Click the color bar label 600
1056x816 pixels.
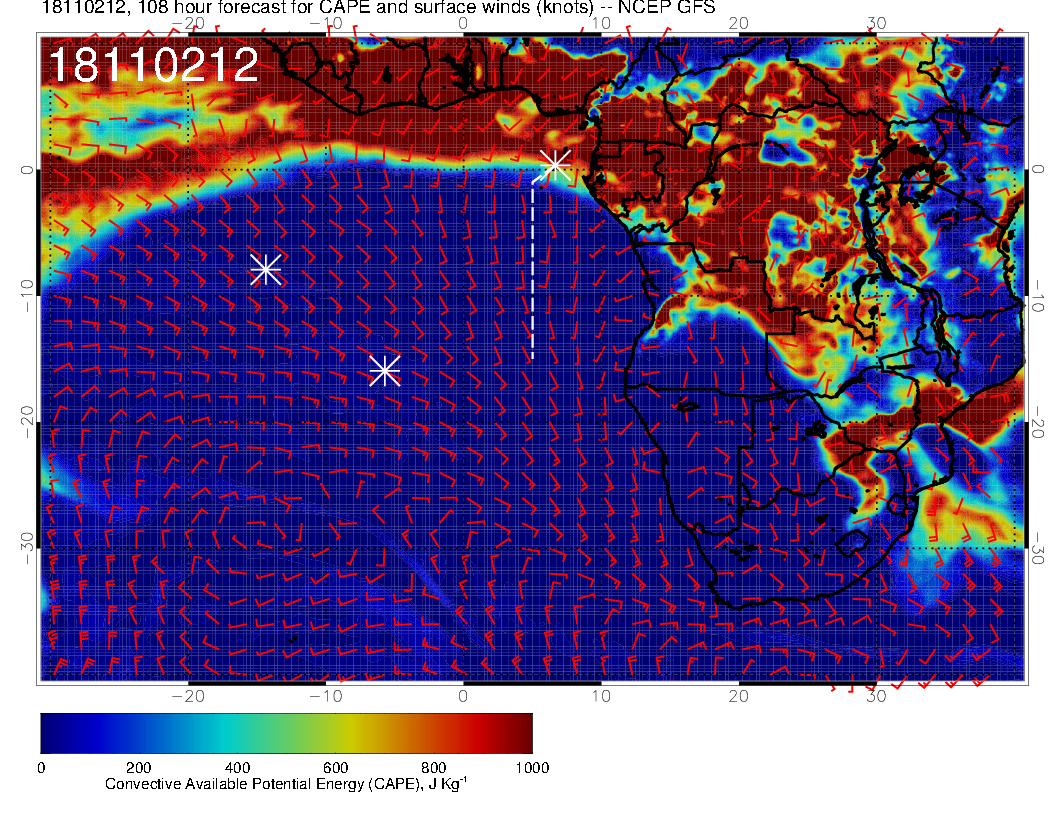335,768
